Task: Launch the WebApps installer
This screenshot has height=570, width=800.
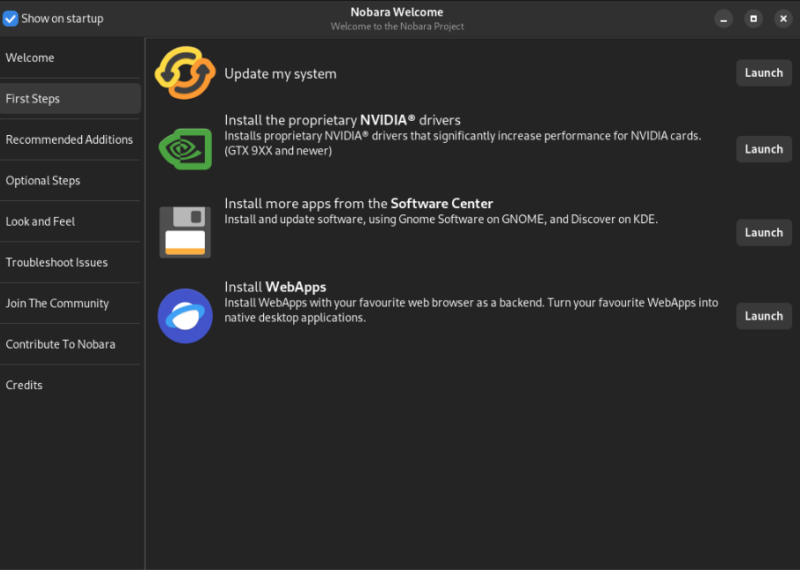Action: (764, 316)
